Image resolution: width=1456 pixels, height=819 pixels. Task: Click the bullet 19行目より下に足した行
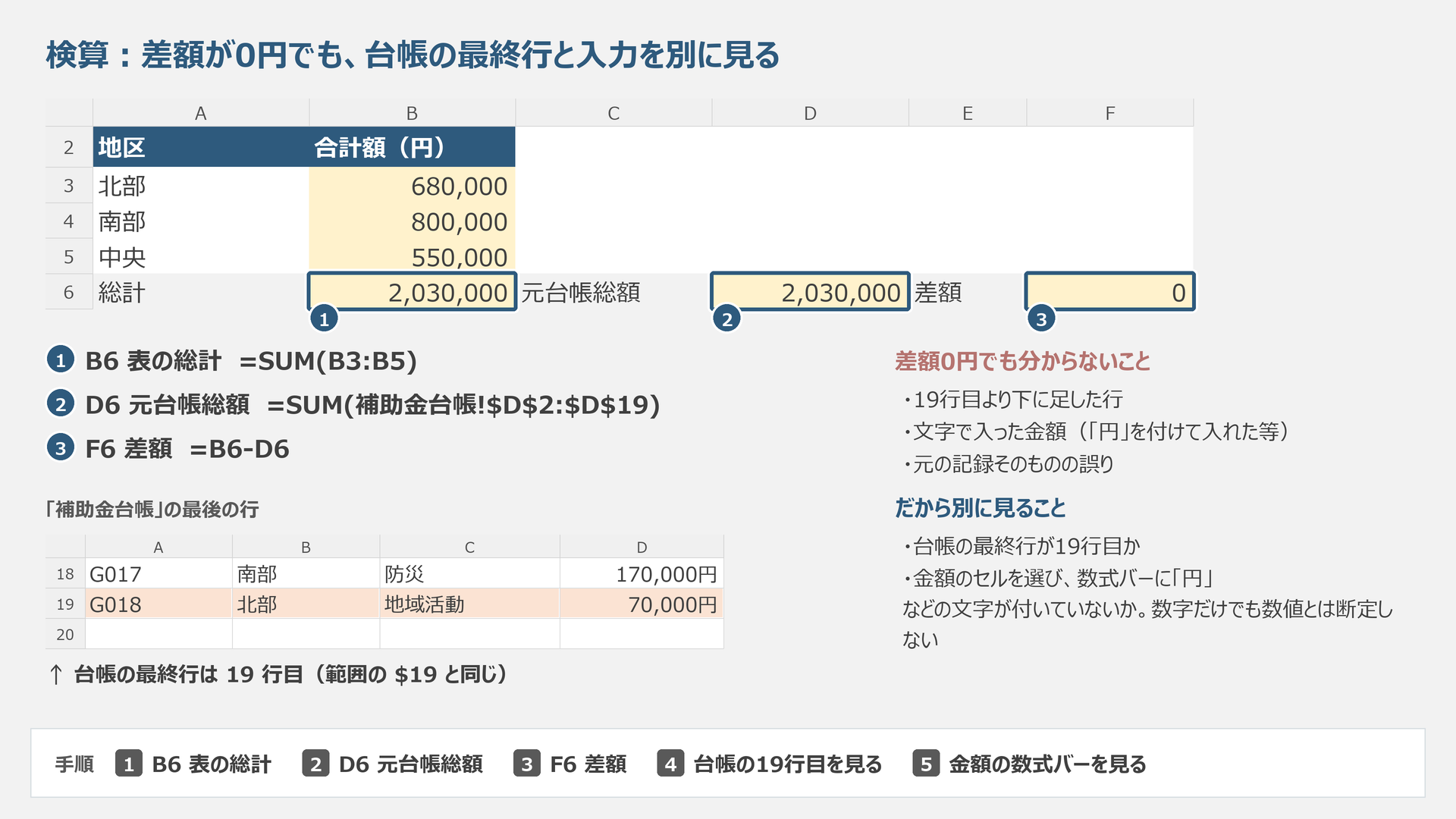(1012, 399)
